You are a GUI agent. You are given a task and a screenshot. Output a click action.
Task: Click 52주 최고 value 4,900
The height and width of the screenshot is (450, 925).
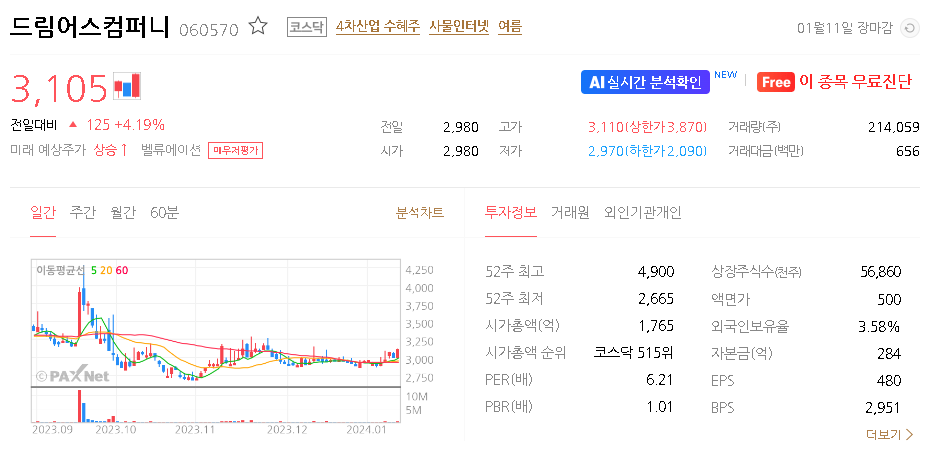(x=655, y=271)
